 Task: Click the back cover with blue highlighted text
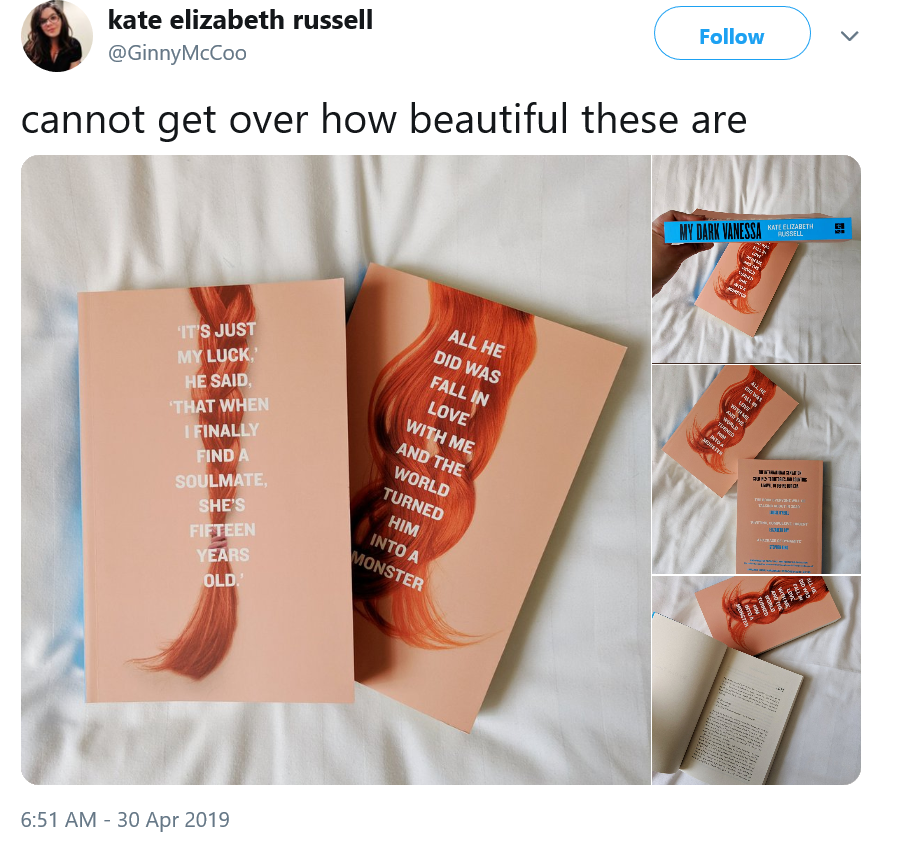coord(779,516)
